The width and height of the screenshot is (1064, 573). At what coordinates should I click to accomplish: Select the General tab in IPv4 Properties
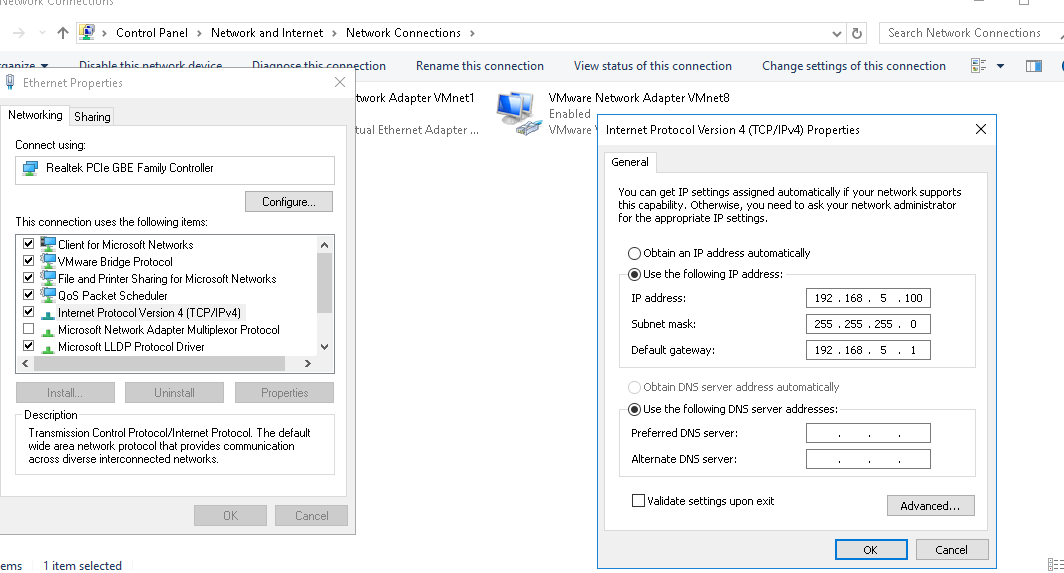click(x=630, y=162)
